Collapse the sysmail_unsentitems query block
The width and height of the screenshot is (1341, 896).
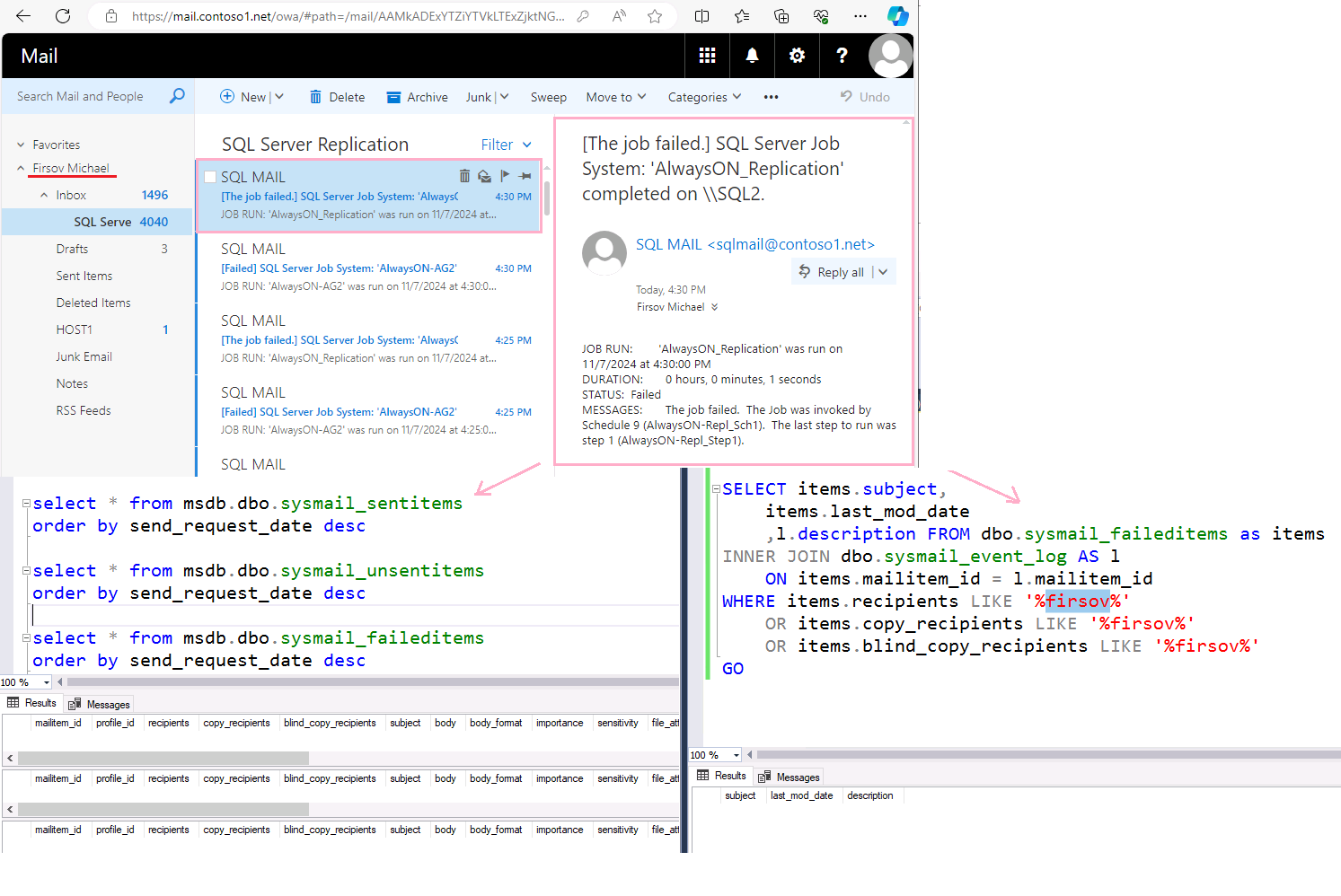(x=26, y=571)
